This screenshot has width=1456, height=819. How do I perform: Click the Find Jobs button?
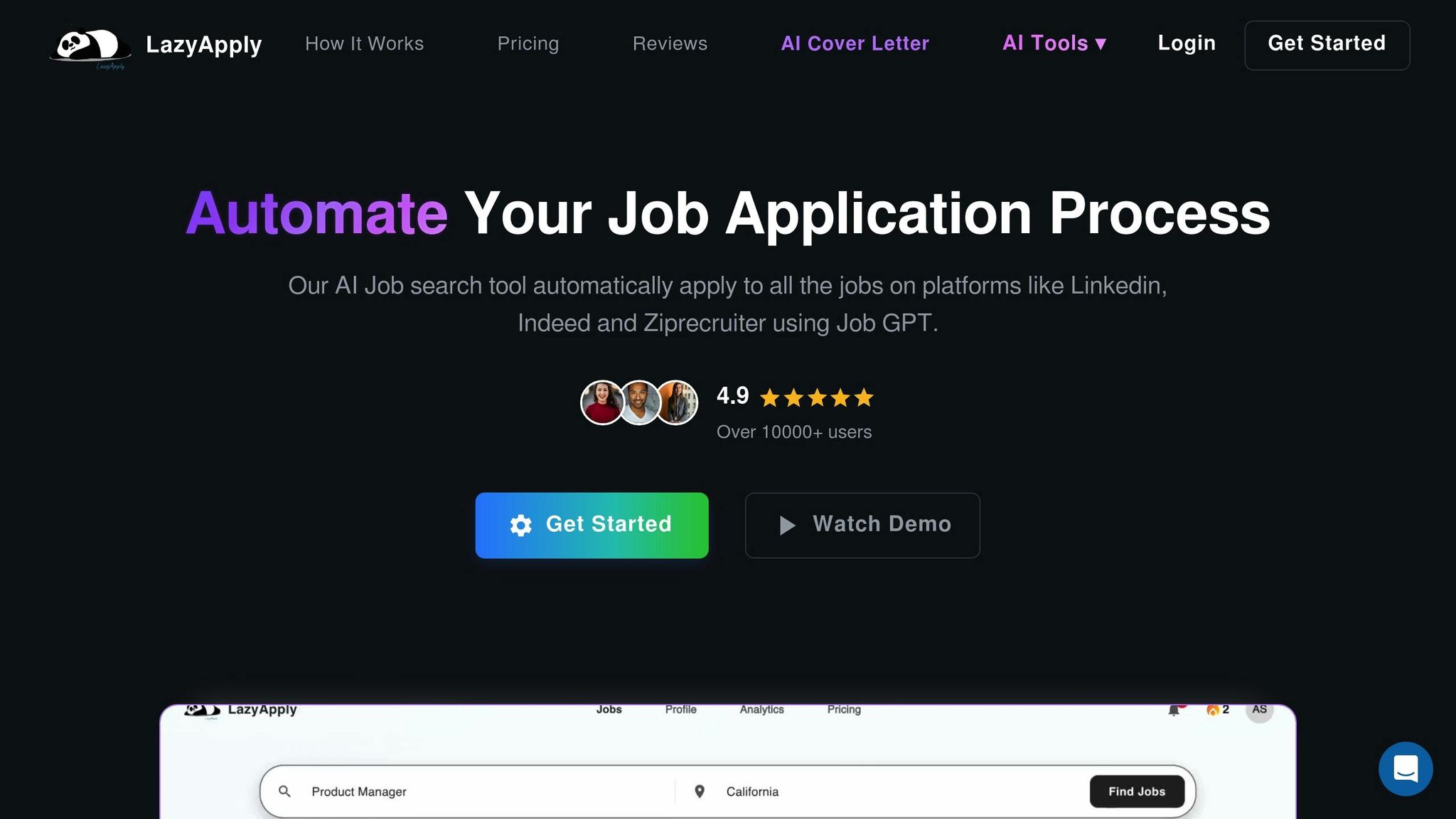tap(1137, 791)
